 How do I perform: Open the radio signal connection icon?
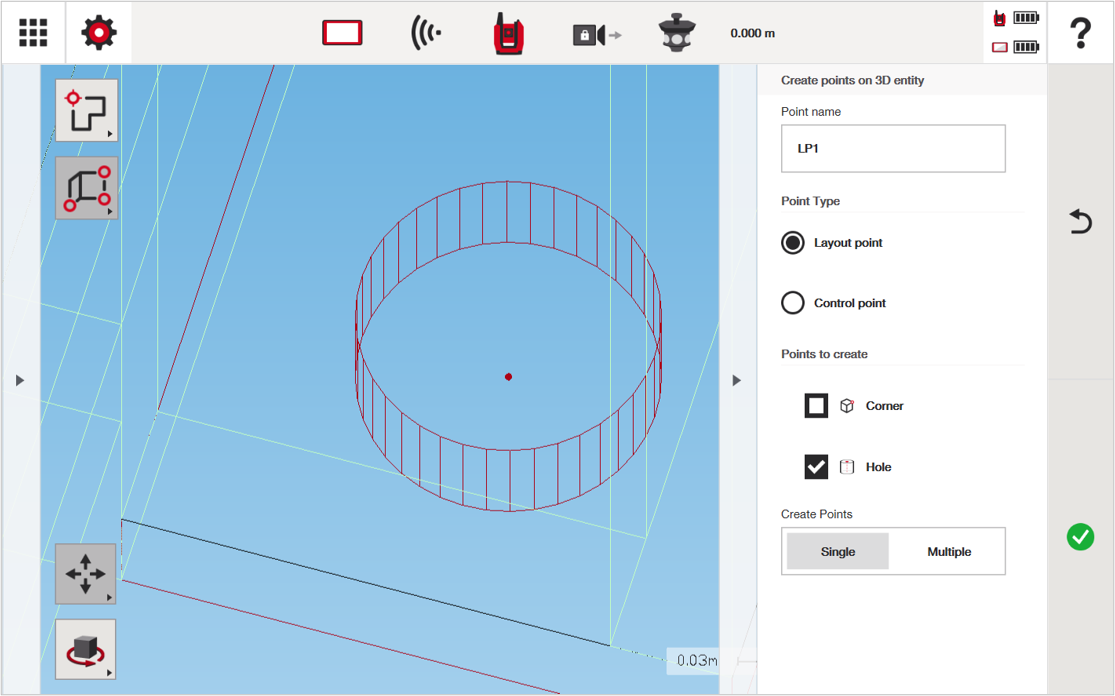point(424,31)
